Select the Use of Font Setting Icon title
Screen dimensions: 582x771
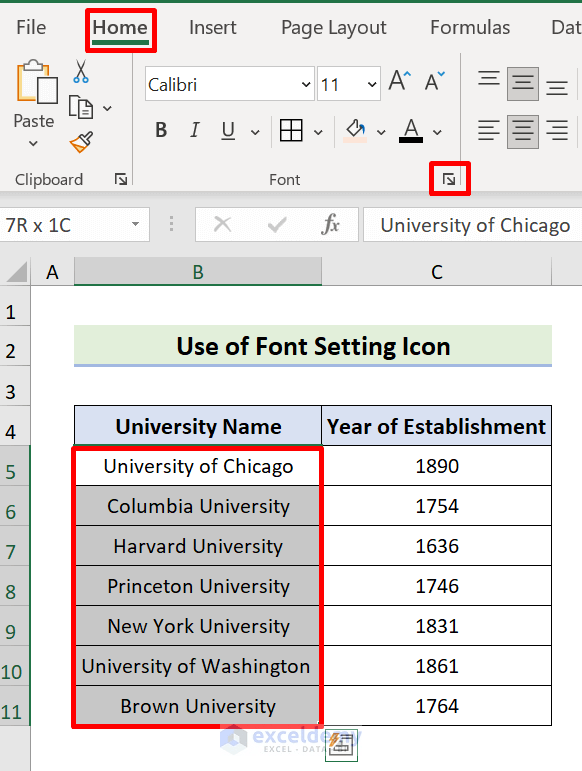point(313,346)
